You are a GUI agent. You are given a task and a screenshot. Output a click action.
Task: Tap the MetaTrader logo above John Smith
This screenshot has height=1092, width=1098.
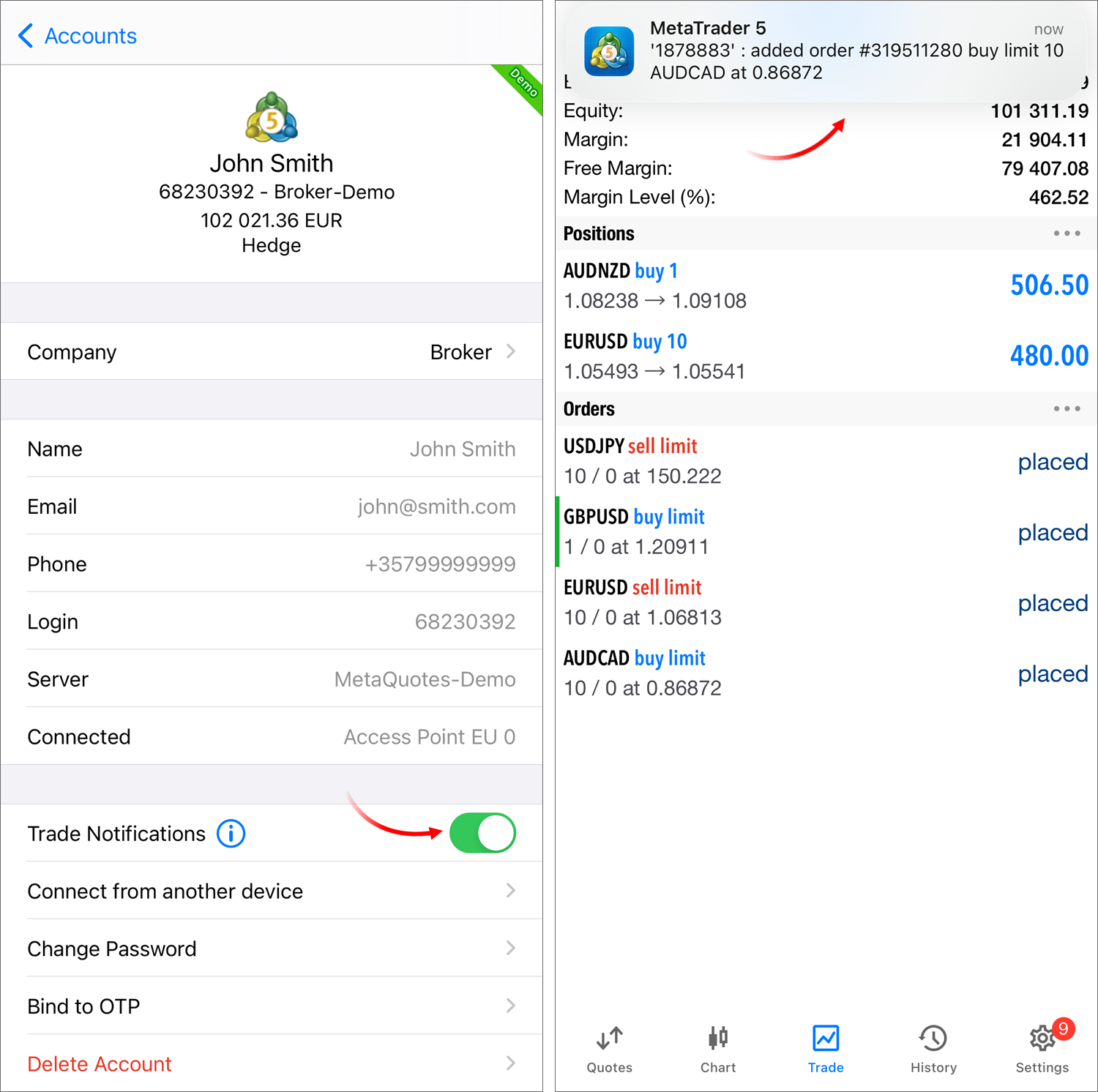coord(271,119)
